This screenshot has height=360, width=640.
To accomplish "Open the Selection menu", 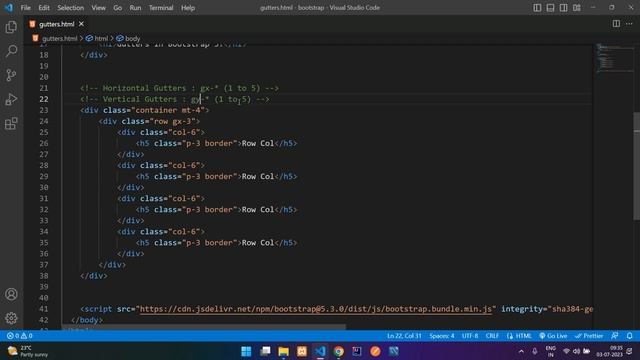I will coord(70,8).
